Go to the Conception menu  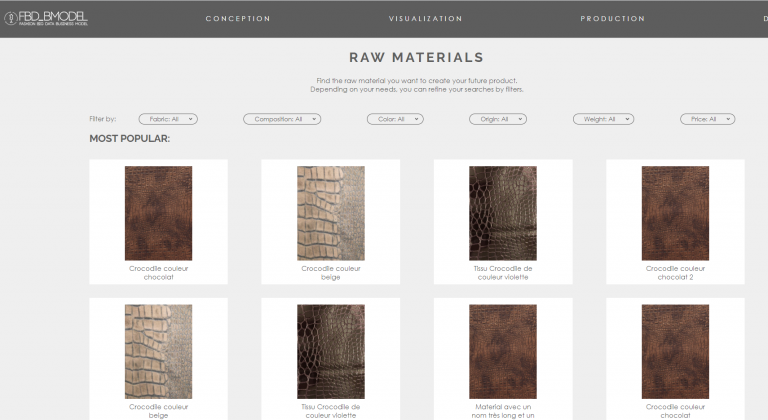click(238, 19)
